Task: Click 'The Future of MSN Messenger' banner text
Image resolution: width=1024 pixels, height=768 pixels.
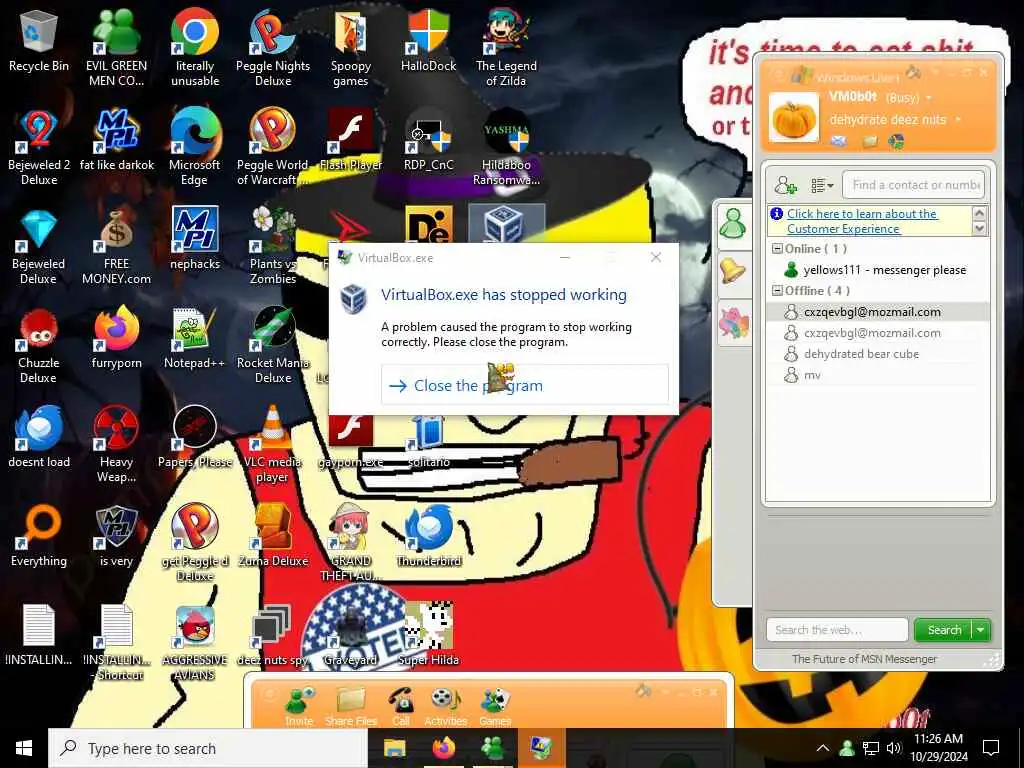Action: tap(864, 659)
